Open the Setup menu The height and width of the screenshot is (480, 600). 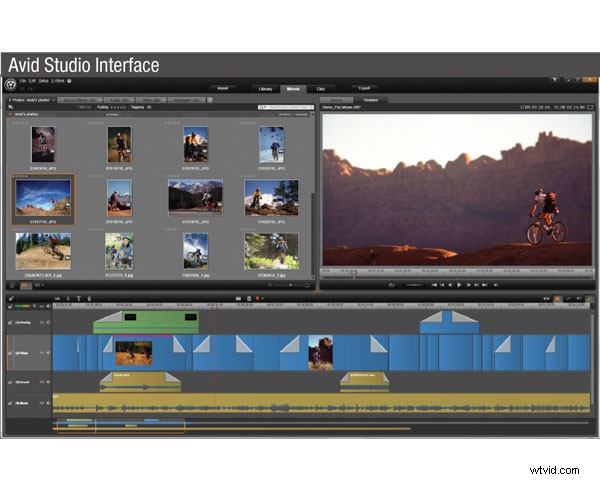[x=43, y=81]
